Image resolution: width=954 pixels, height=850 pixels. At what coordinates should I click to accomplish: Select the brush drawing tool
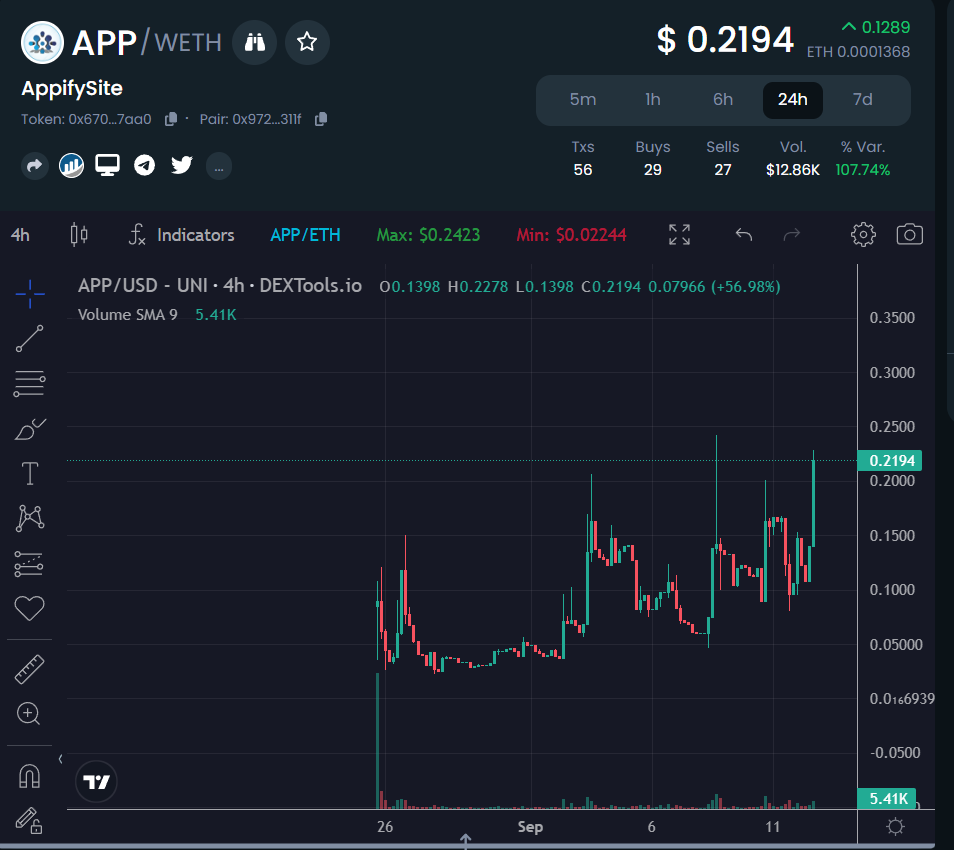(x=30, y=430)
